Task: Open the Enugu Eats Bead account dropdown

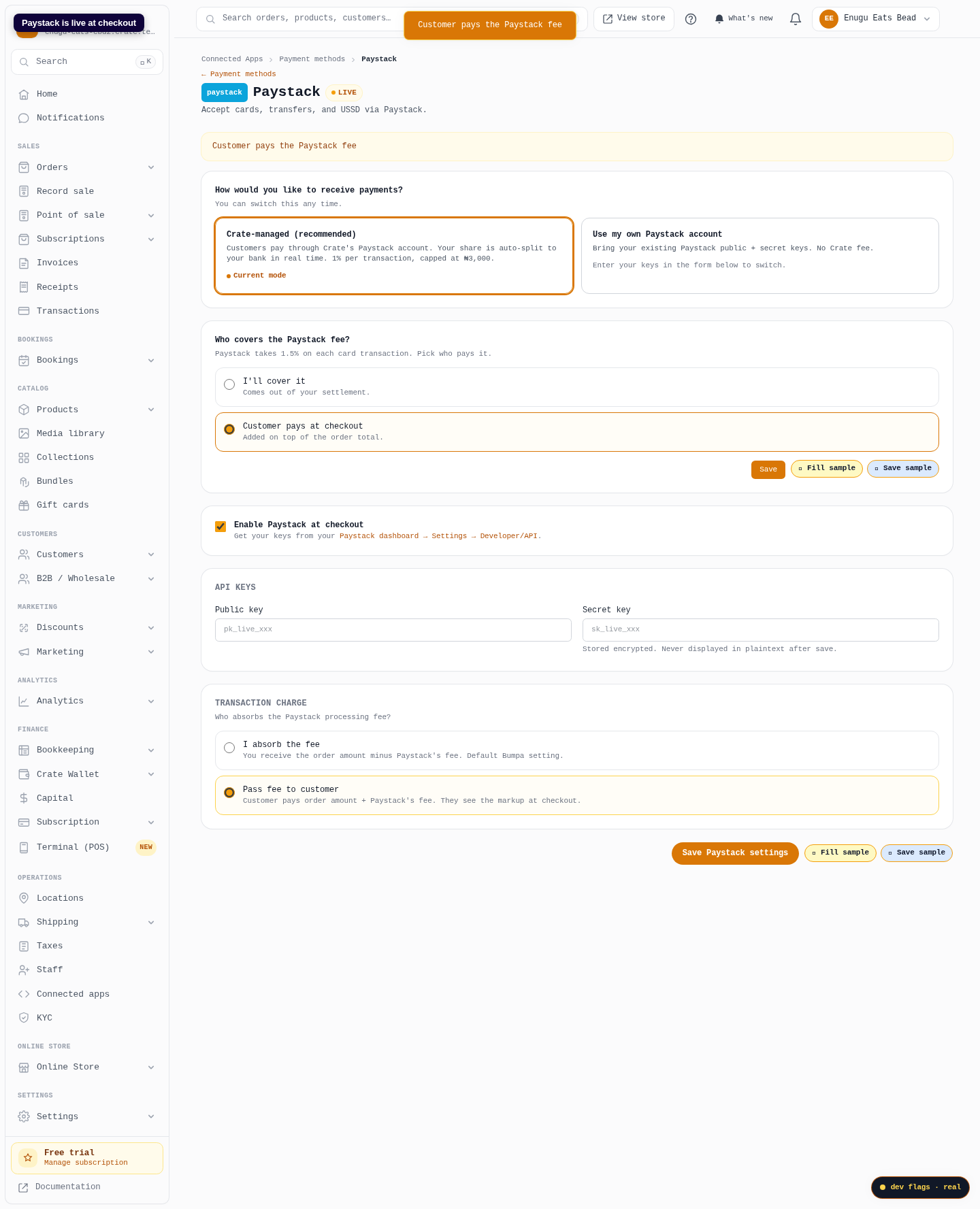Action: tap(875, 19)
